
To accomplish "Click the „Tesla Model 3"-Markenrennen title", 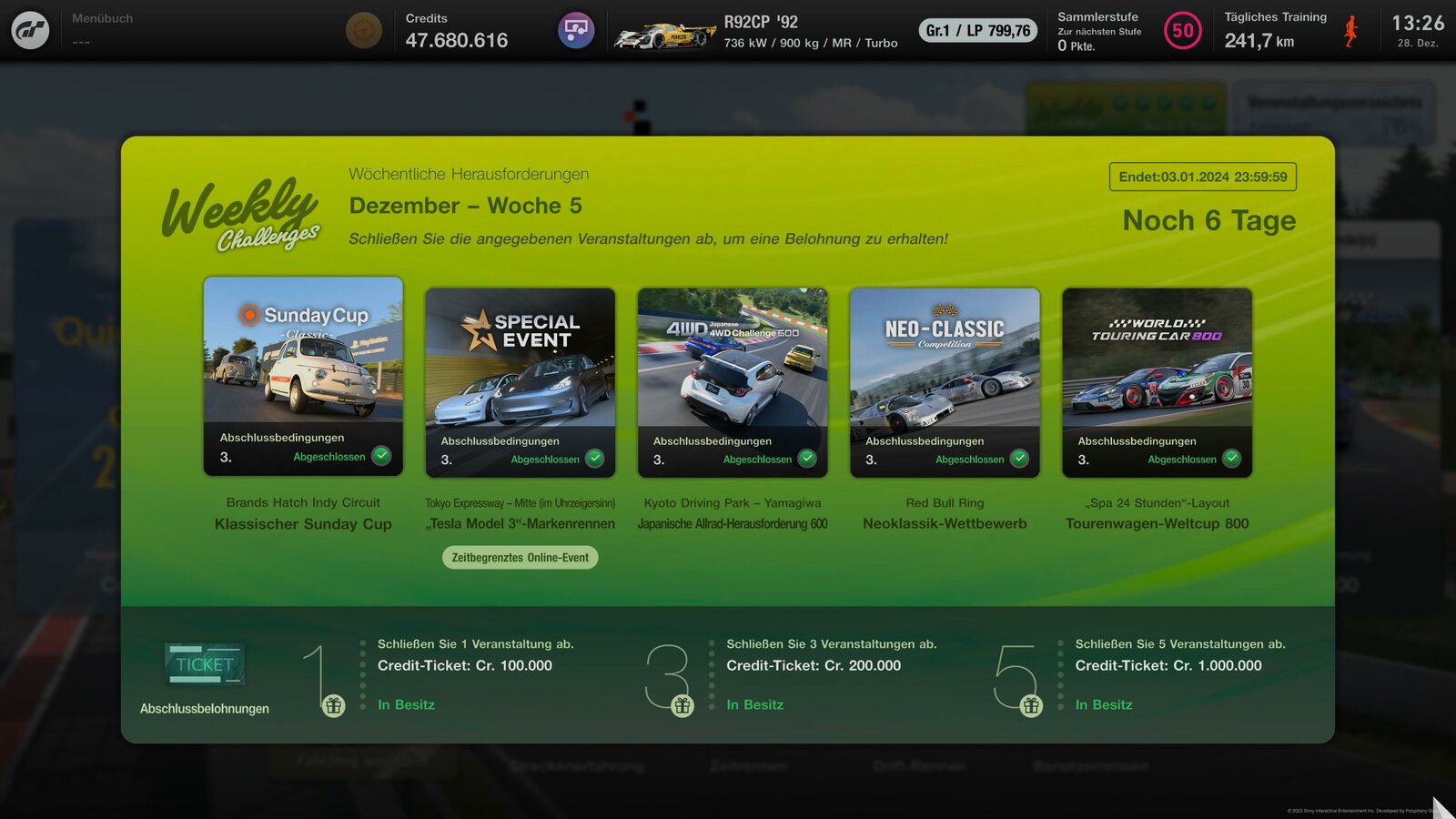I will tap(521, 524).
